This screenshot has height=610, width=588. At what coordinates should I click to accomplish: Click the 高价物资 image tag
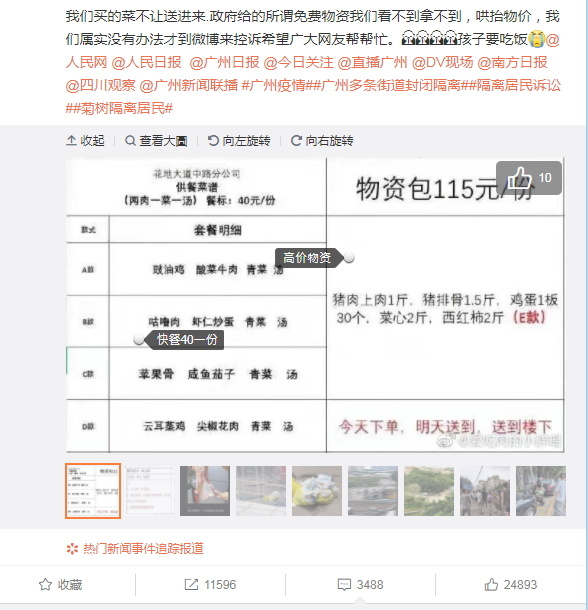[309, 258]
